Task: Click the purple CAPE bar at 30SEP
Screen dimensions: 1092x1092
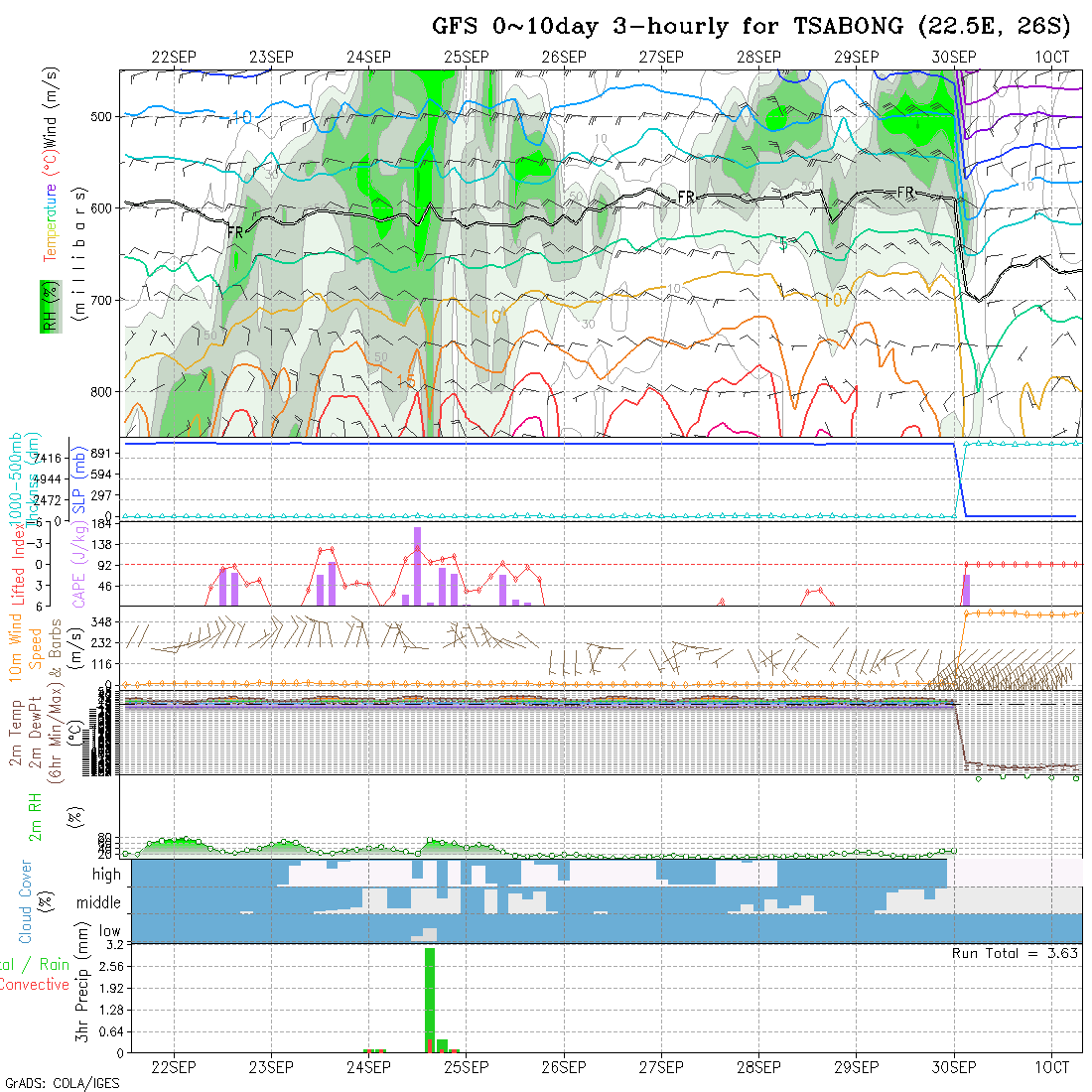Action: (x=966, y=590)
